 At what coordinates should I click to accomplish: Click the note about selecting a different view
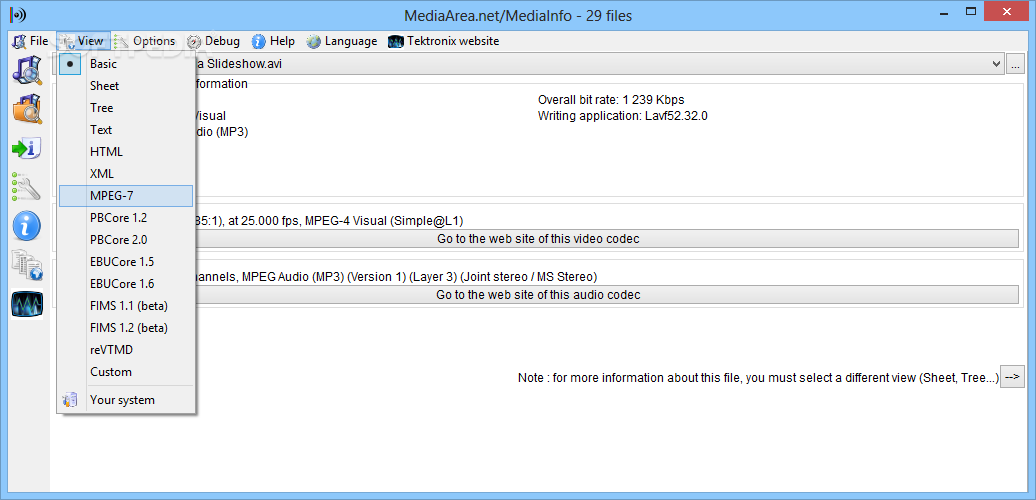click(758, 378)
